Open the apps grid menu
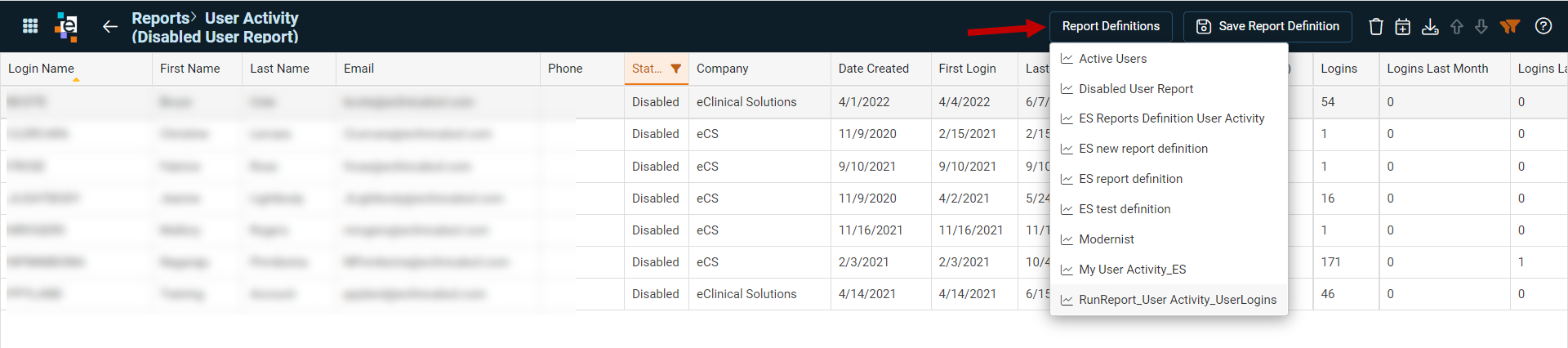Viewport: 1568px width, 348px height. click(x=30, y=26)
